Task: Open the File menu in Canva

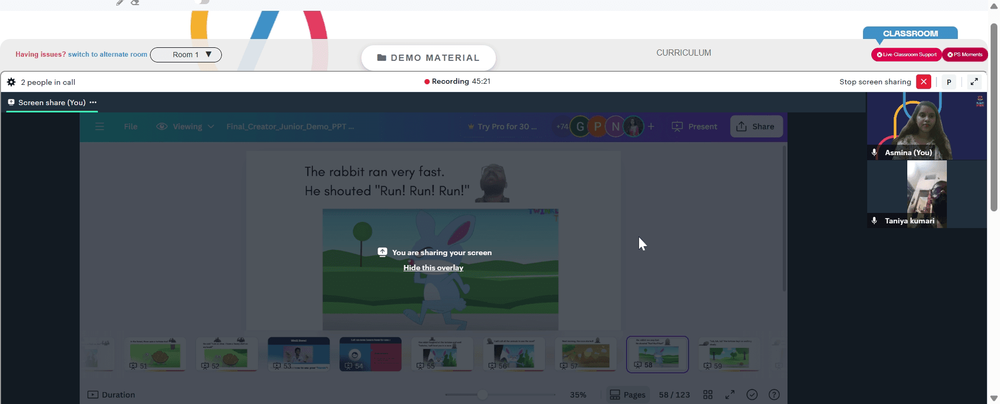Action: click(x=131, y=126)
